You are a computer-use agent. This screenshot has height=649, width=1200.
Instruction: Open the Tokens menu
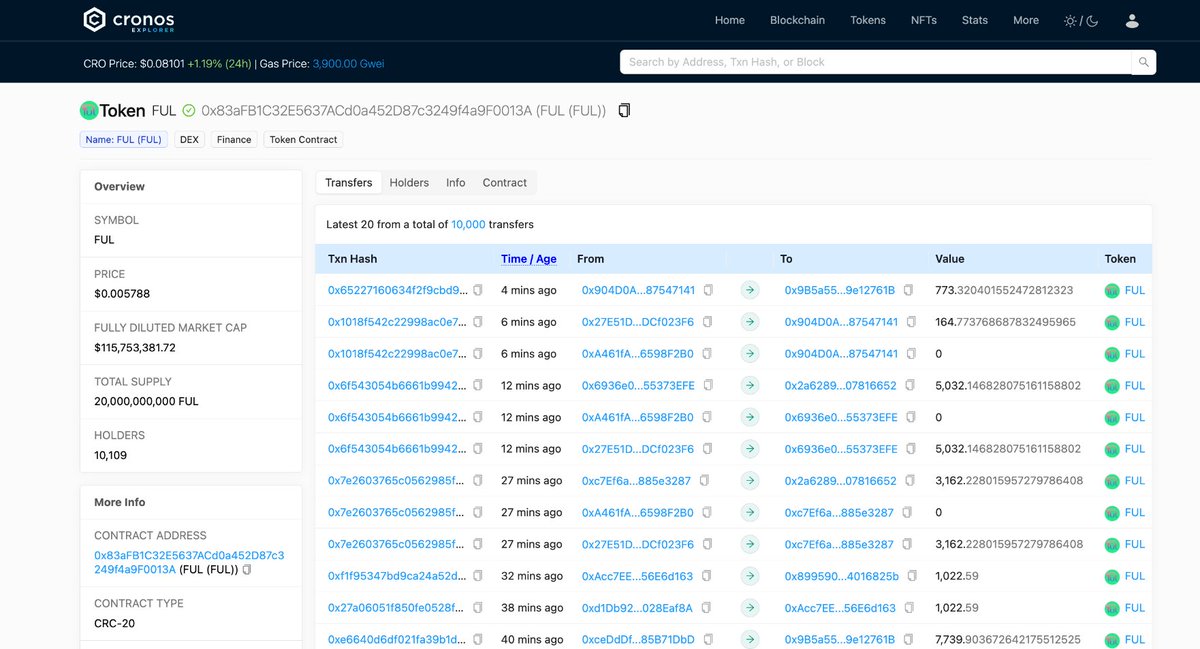tap(868, 20)
